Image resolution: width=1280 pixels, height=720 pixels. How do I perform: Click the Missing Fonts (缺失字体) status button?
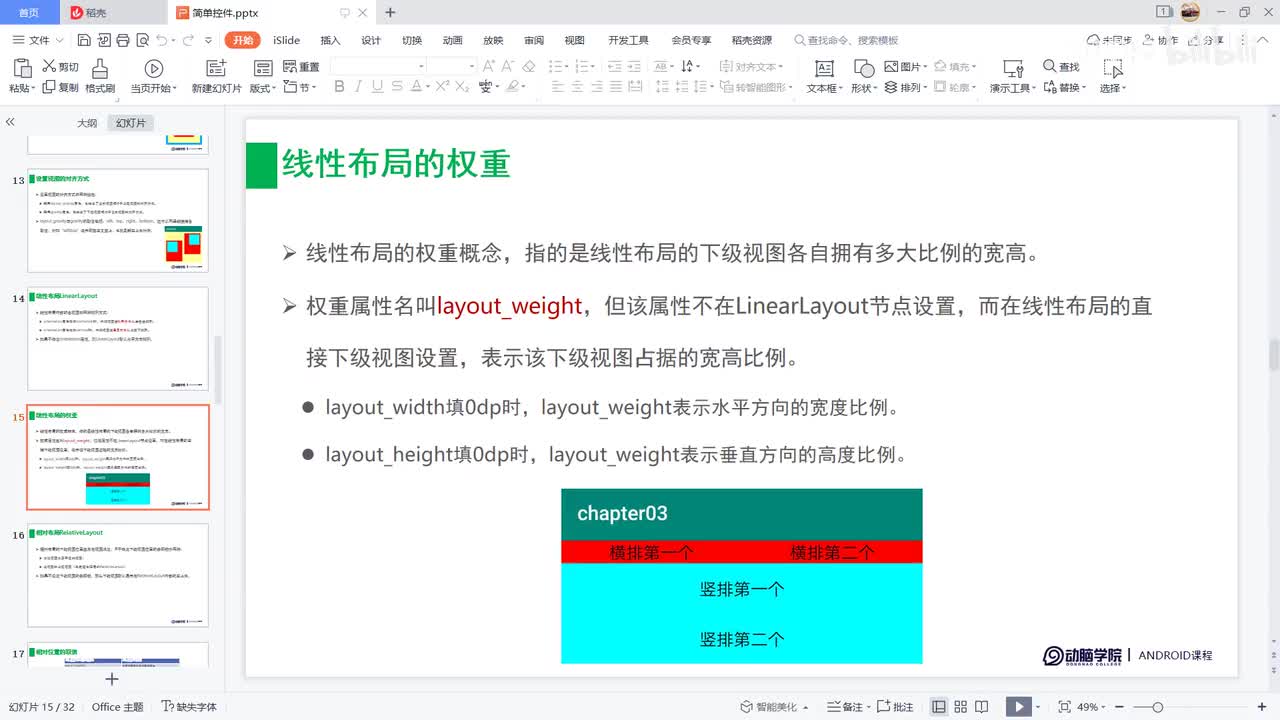[189, 707]
